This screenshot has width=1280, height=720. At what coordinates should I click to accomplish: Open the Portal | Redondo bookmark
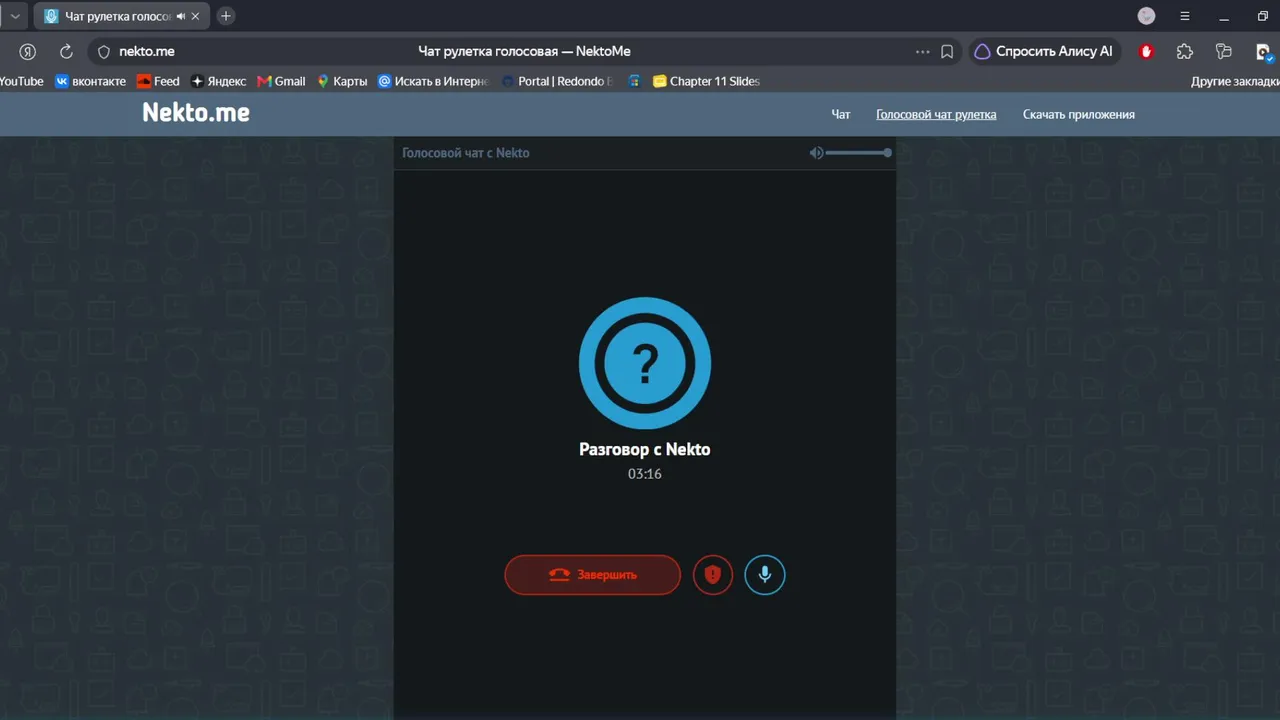click(x=557, y=81)
